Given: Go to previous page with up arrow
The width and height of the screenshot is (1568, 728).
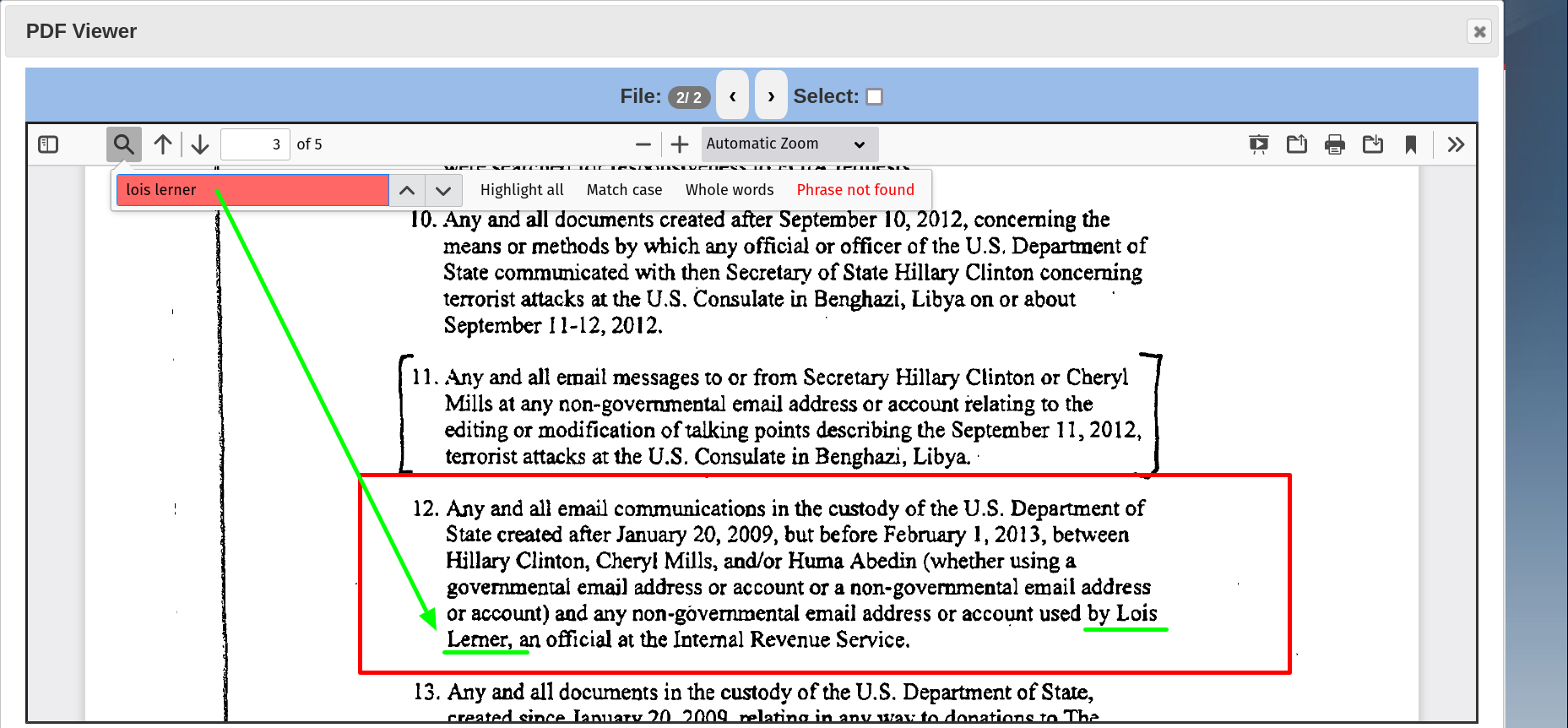Looking at the screenshot, I should (163, 144).
